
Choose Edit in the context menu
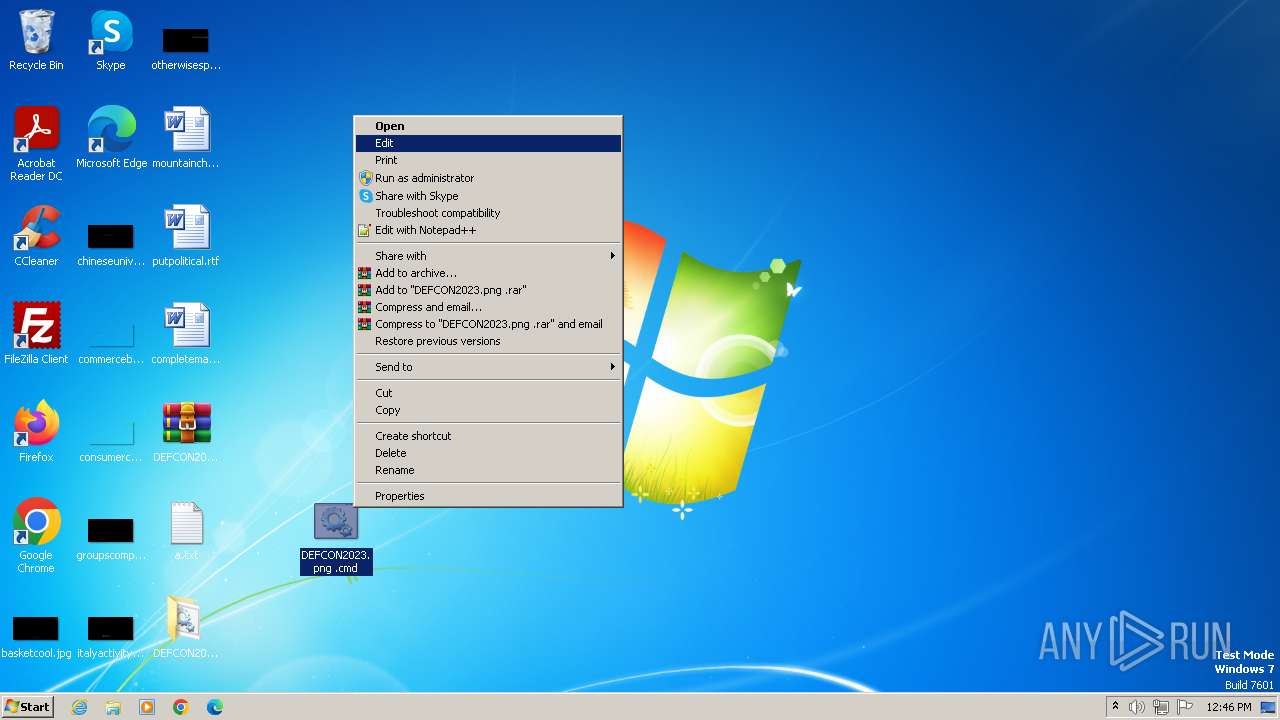pyautogui.click(x=488, y=143)
